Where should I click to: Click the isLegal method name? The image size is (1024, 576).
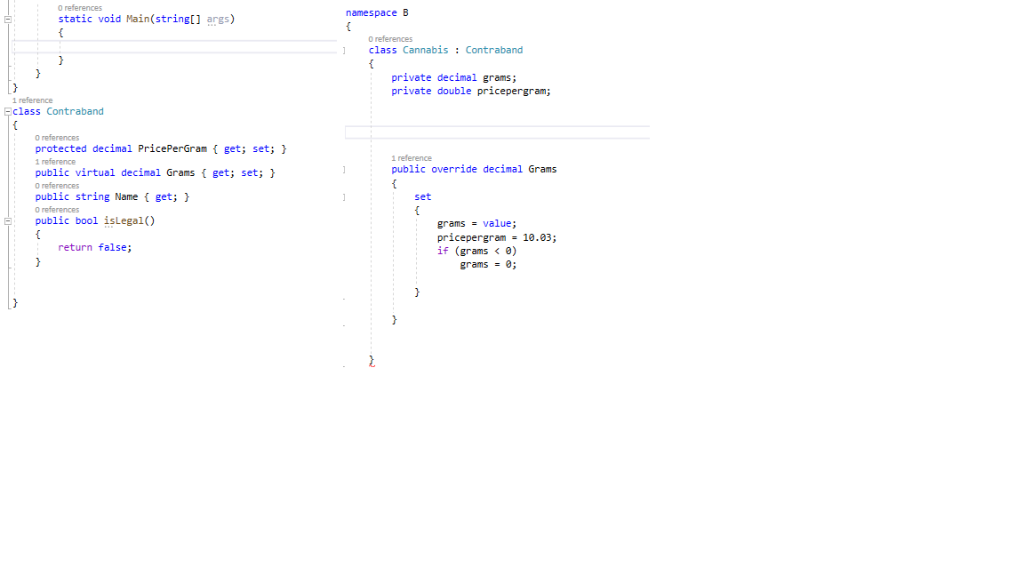point(123,221)
